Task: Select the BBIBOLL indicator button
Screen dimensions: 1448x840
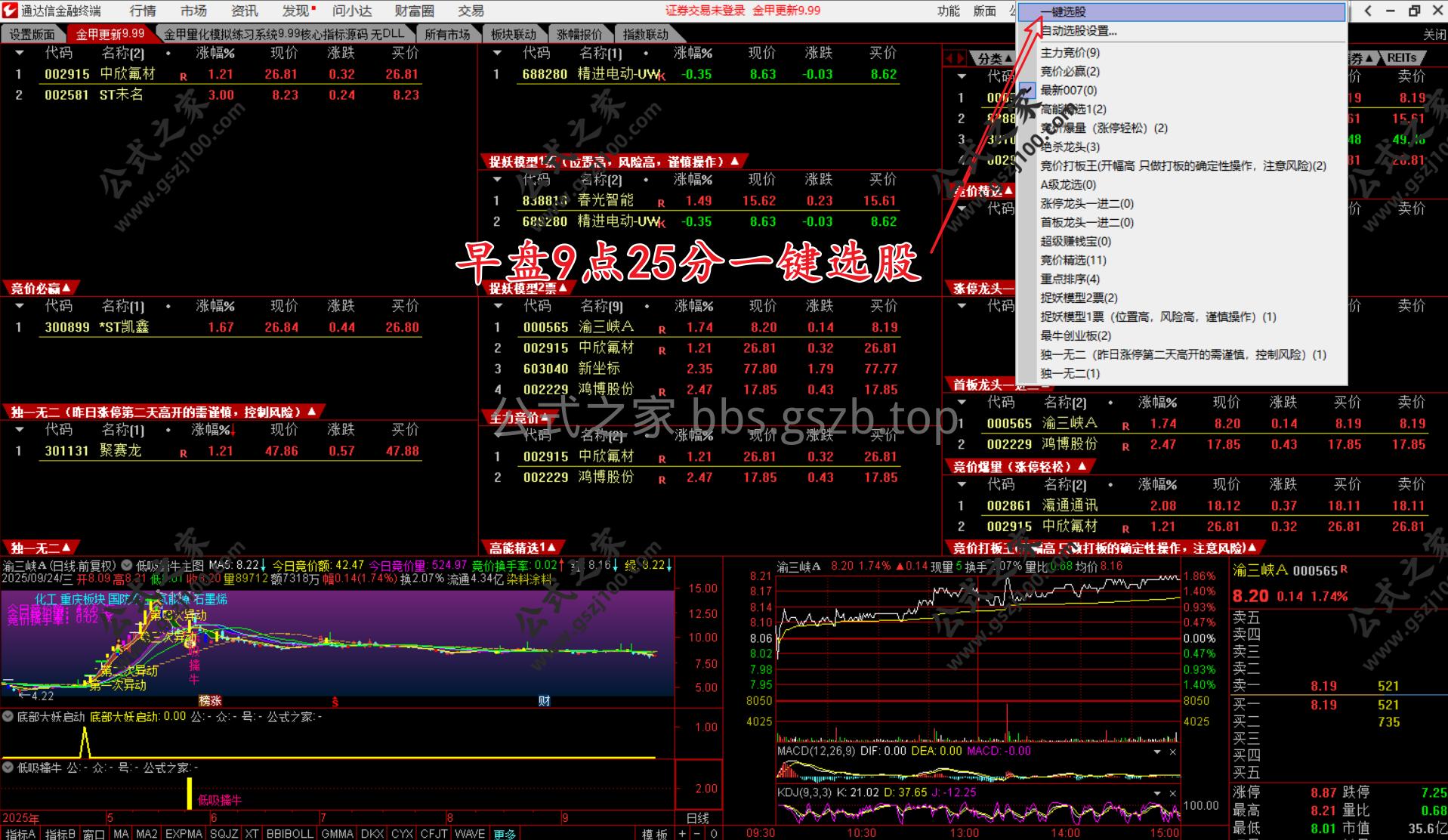Action: 289,833
